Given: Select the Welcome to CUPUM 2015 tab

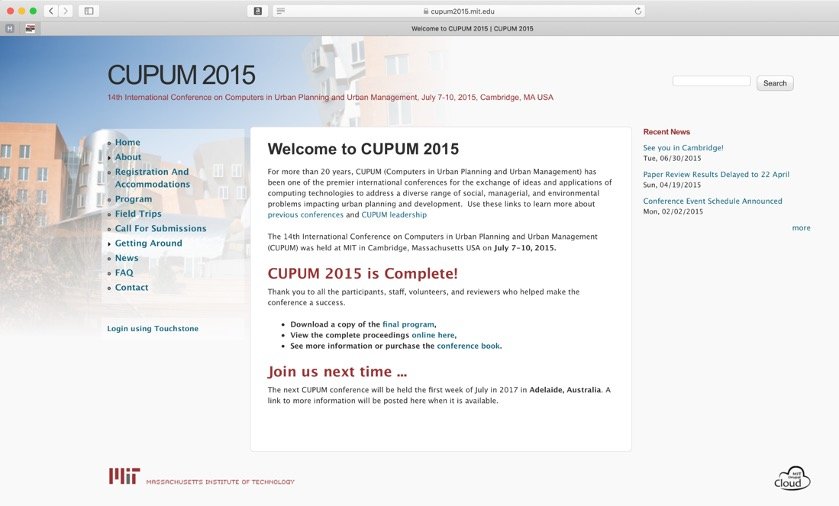Looking at the screenshot, I should pos(472,29).
